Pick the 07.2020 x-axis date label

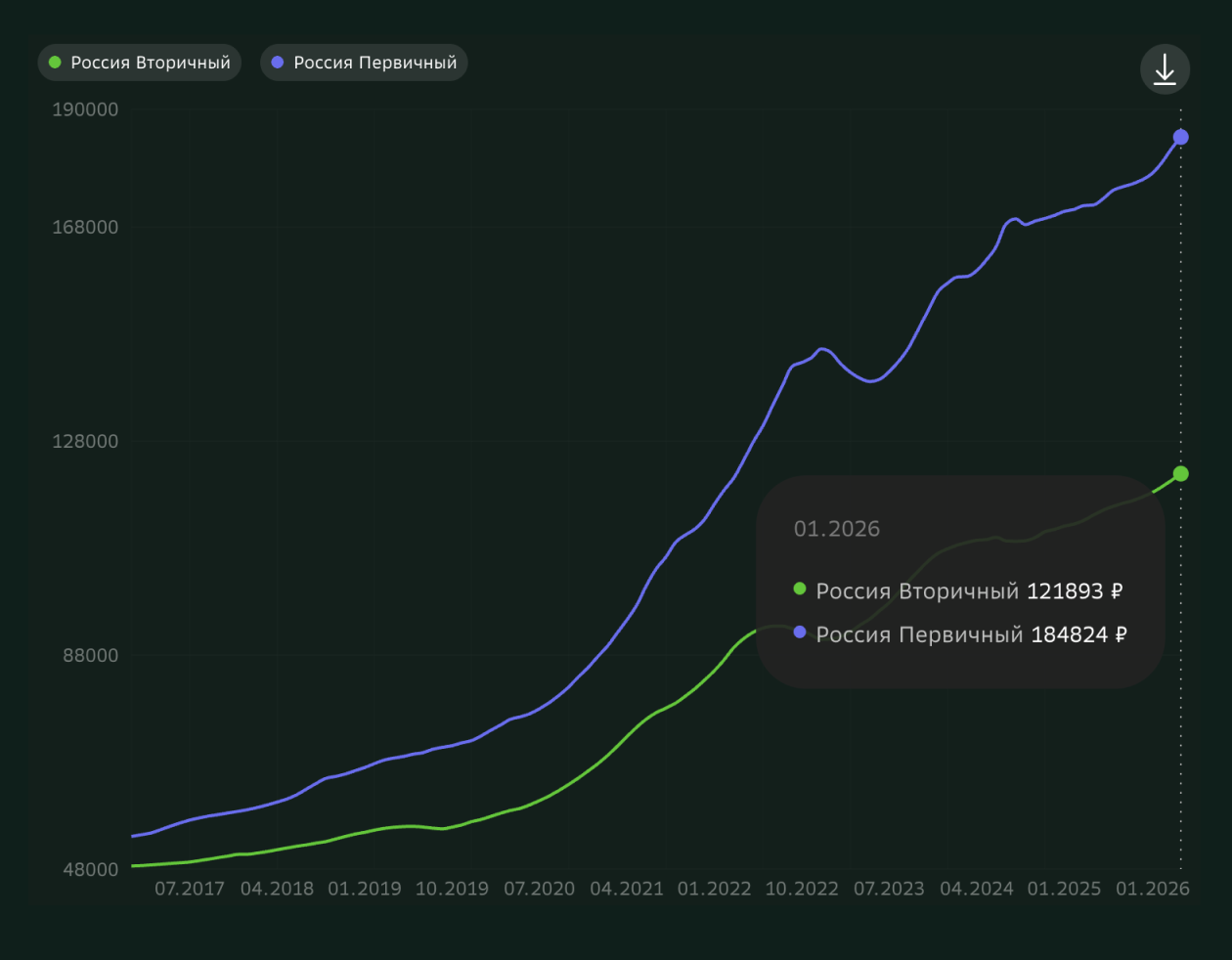click(539, 889)
